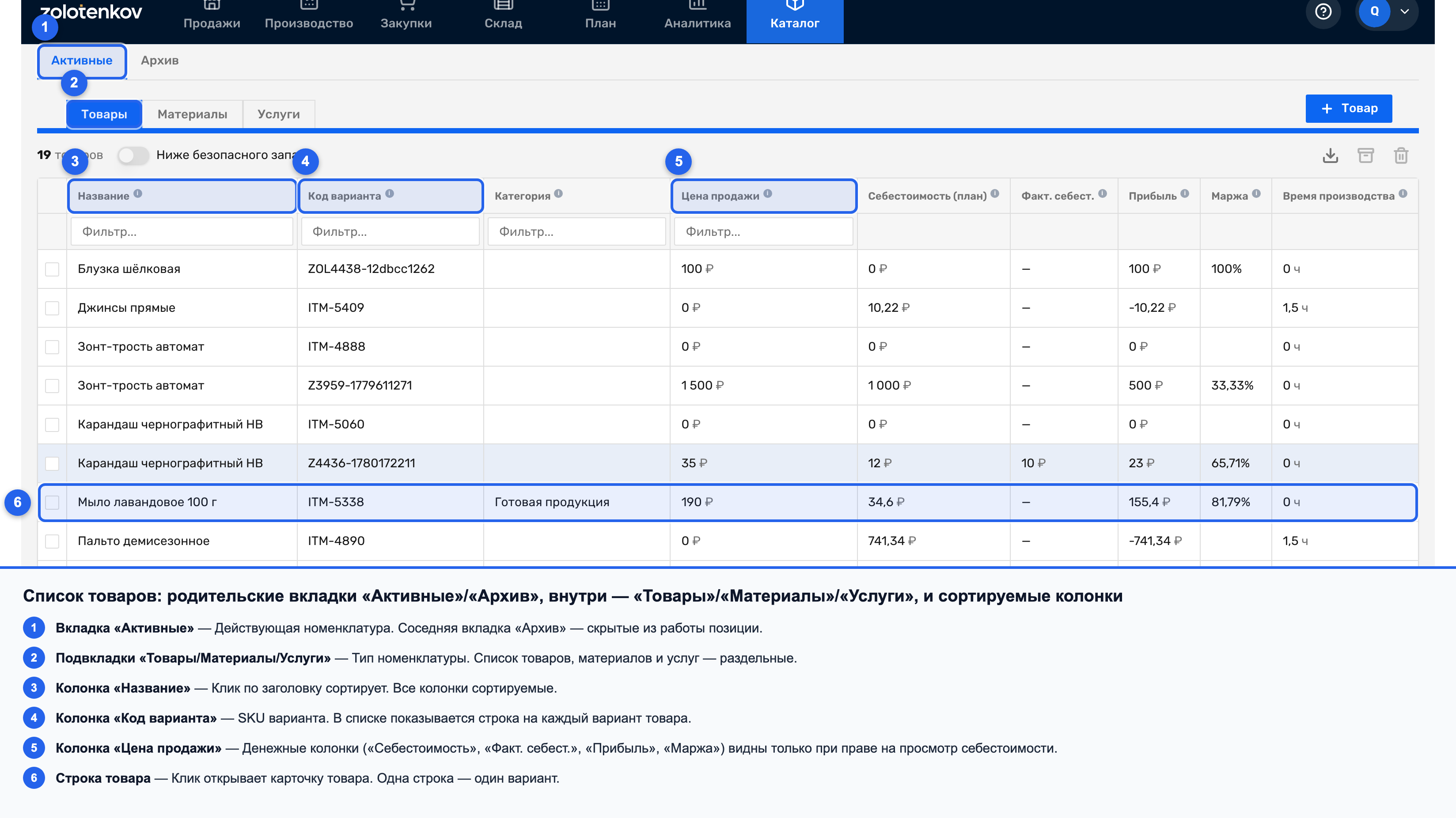Focus the Категория filter field
The image size is (1456, 818).
click(x=576, y=232)
